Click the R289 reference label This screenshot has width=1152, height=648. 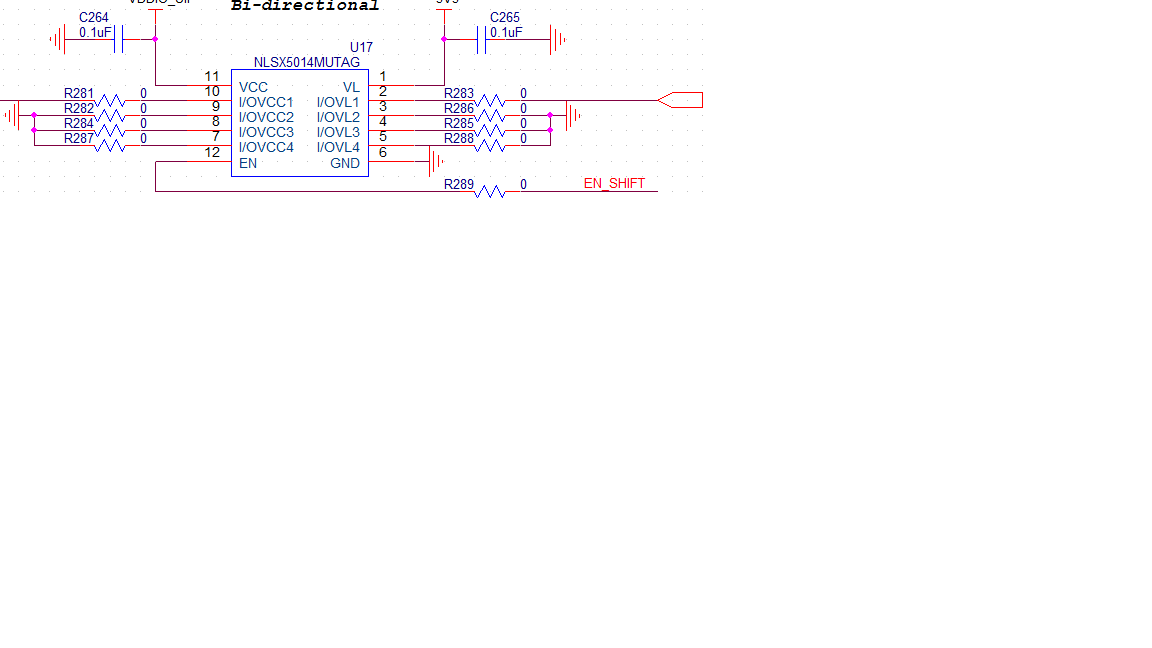coord(458,184)
